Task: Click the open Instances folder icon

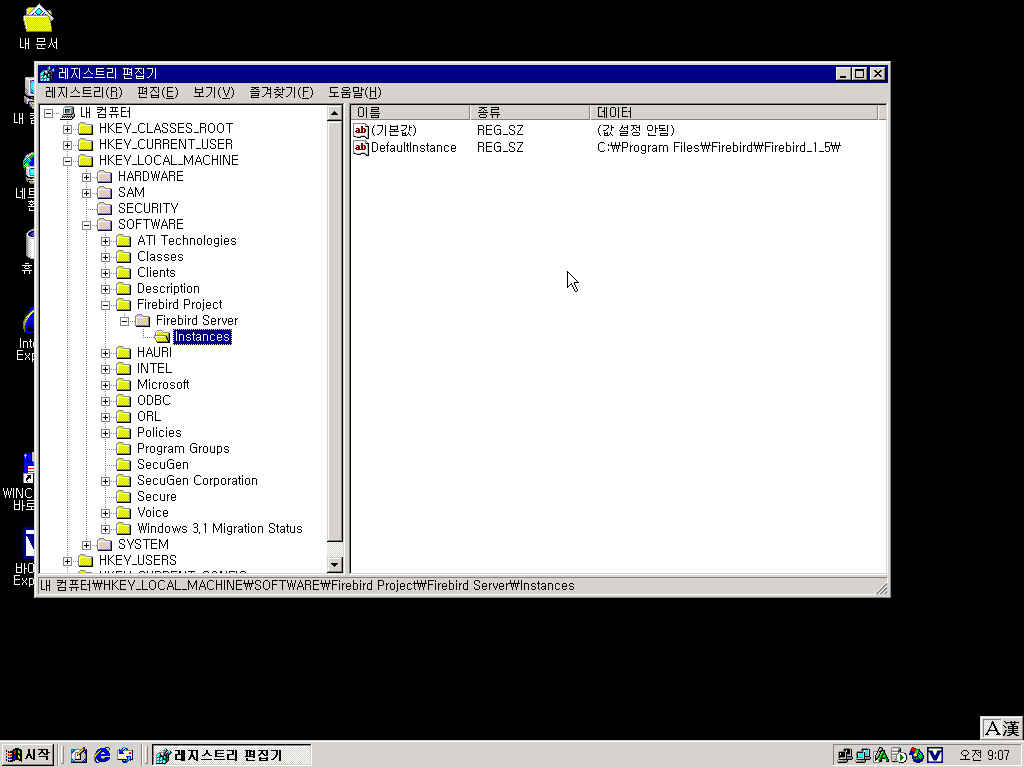Action: [x=163, y=337]
